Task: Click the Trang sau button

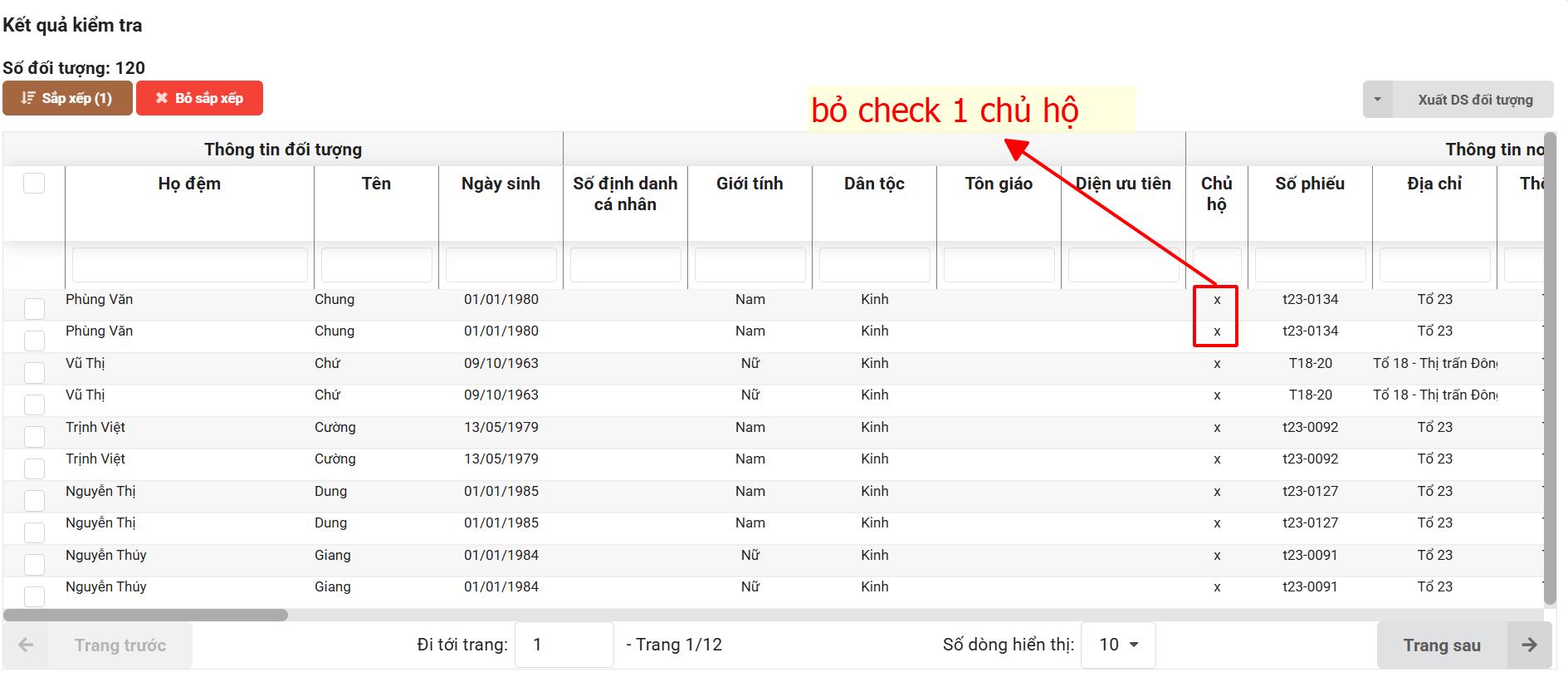Action: [x=1442, y=645]
